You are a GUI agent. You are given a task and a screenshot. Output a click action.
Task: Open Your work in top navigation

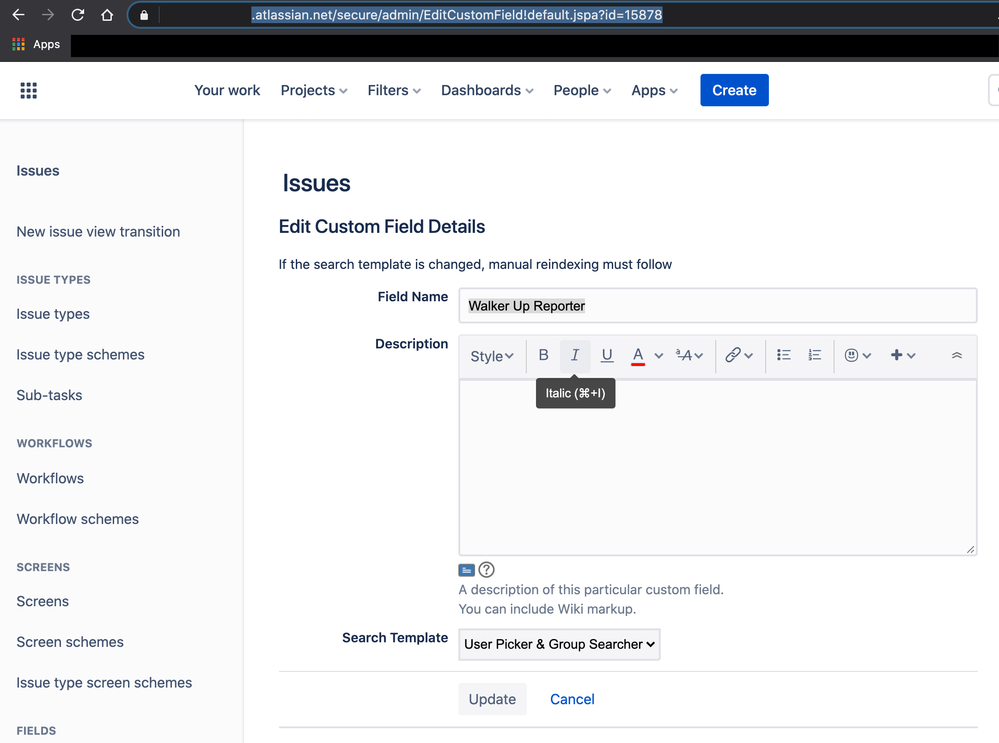pyautogui.click(x=227, y=90)
